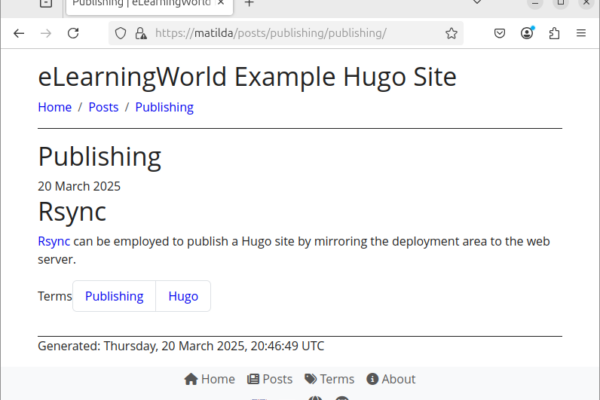Click the newspaper Posts icon in footer
The height and width of the screenshot is (400, 600).
pyautogui.click(x=253, y=379)
